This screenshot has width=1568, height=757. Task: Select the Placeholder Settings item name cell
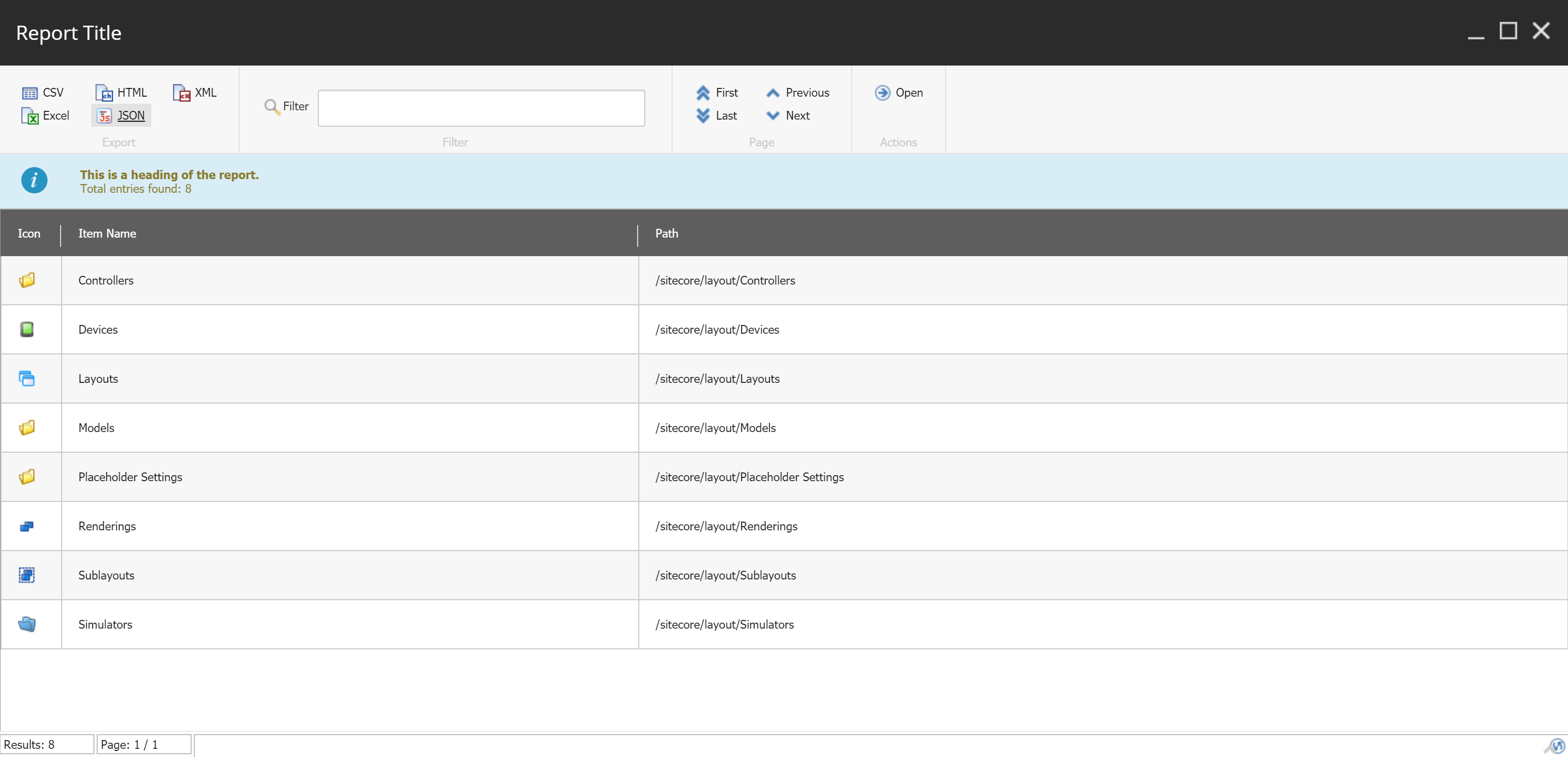pos(350,477)
